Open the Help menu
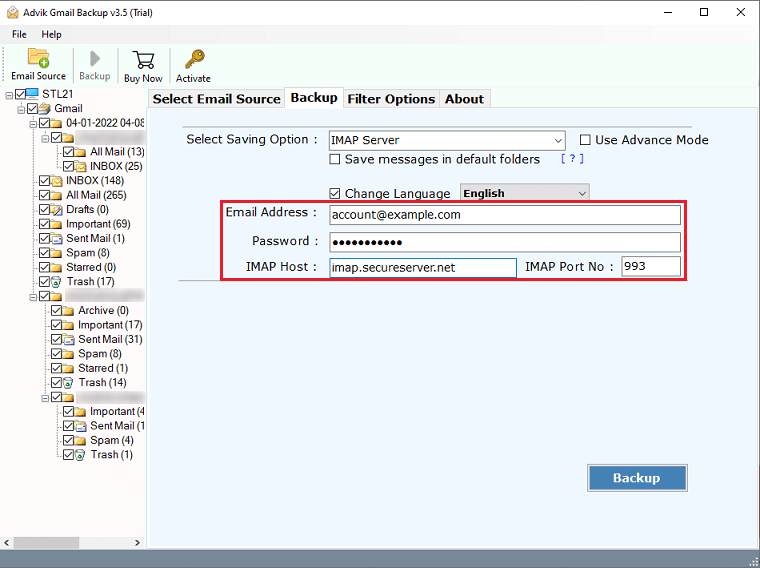Screen dimensions: 760x568 point(51,34)
